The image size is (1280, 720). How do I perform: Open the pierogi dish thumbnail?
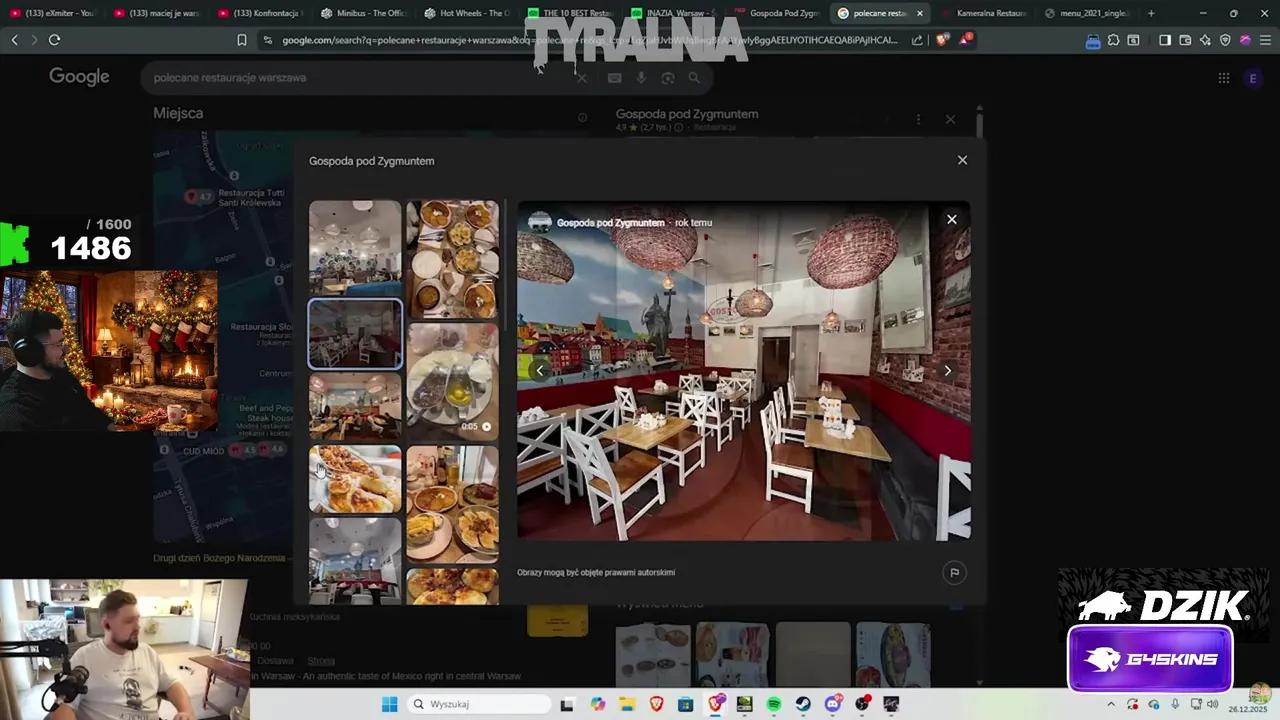pyautogui.click(x=355, y=479)
